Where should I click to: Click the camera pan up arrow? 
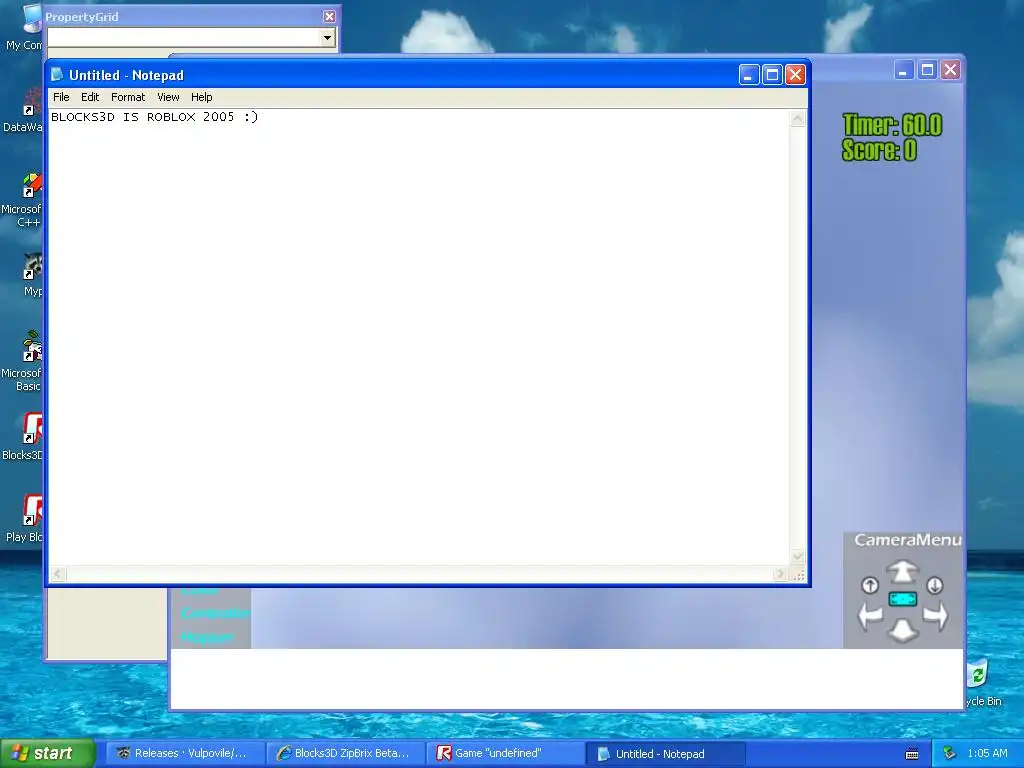point(903,571)
